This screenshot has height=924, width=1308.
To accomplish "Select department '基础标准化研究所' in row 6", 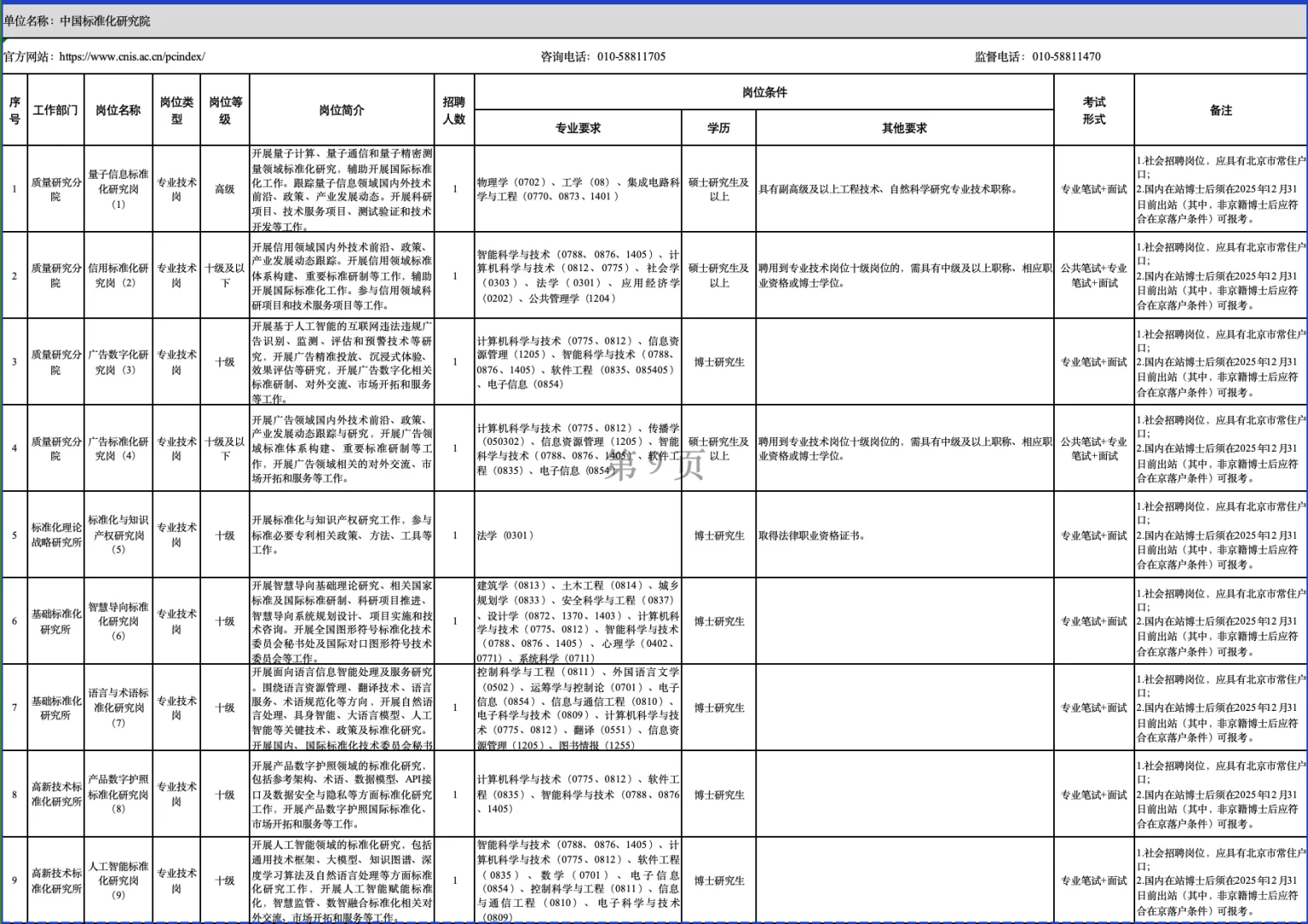I will [56, 621].
